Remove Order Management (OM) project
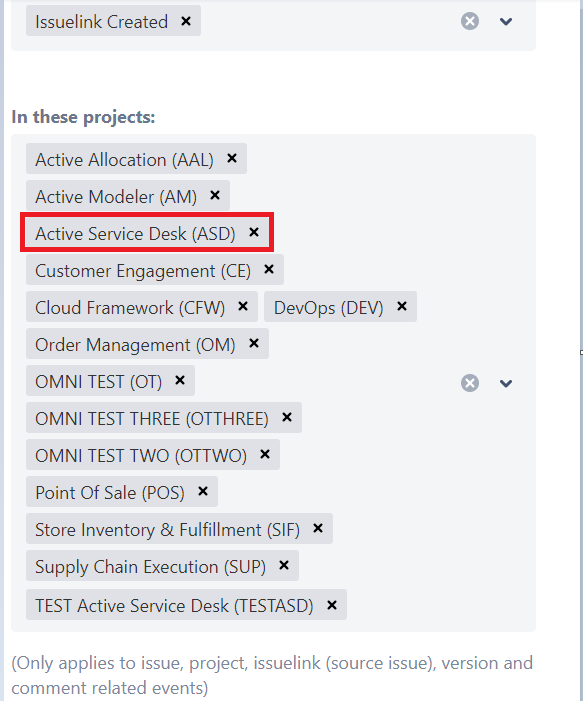The width and height of the screenshot is (583, 701). click(254, 343)
